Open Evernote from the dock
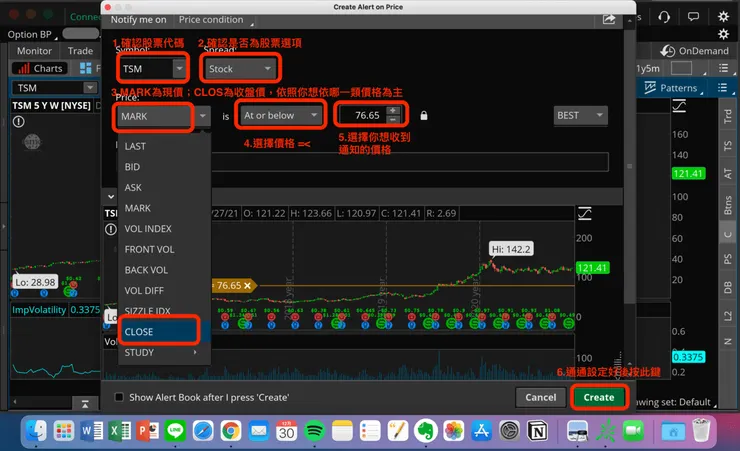This screenshot has height=451, width=740. point(426,431)
